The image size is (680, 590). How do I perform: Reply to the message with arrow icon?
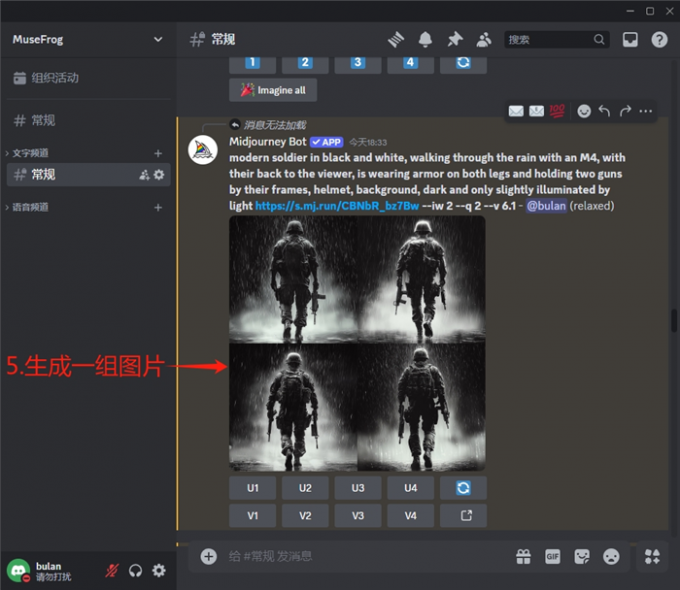(x=604, y=111)
